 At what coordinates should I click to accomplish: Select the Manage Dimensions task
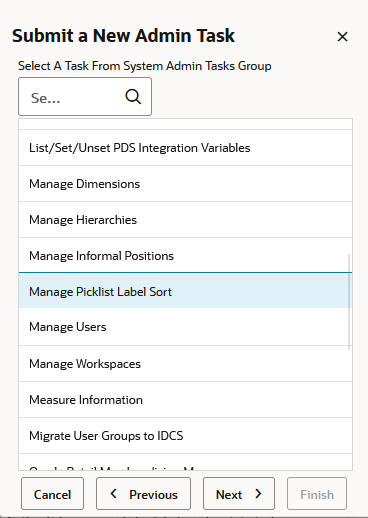[185, 184]
